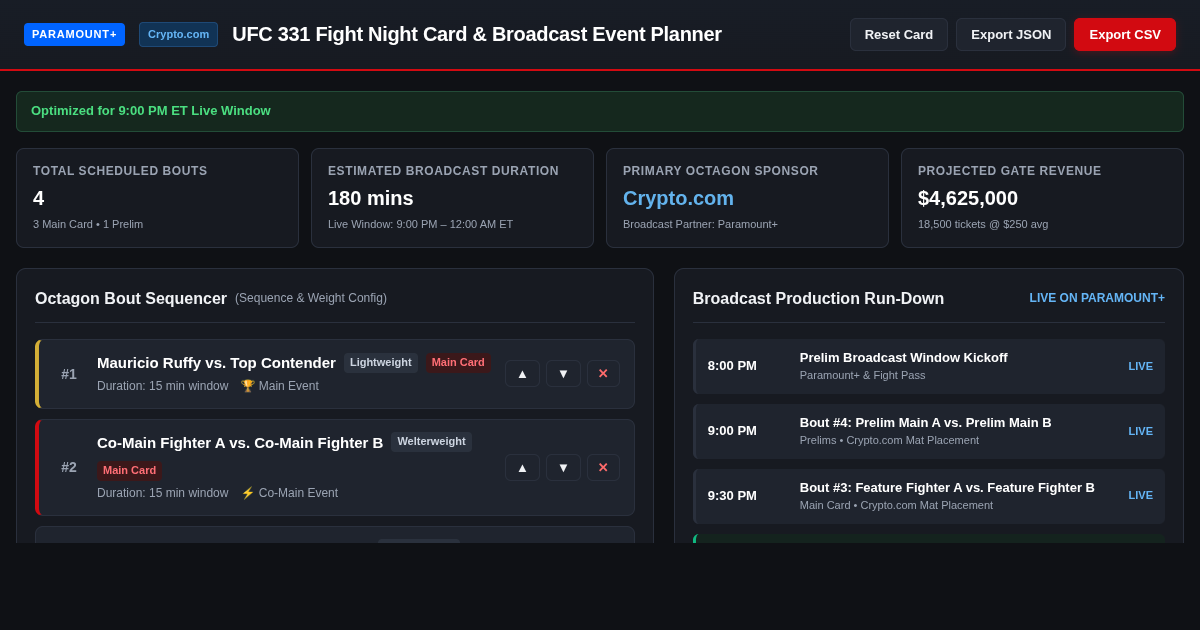1200x630 pixels.
Task: Select the 9:00 PM Bout #4 rundown row
Action: (929, 431)
